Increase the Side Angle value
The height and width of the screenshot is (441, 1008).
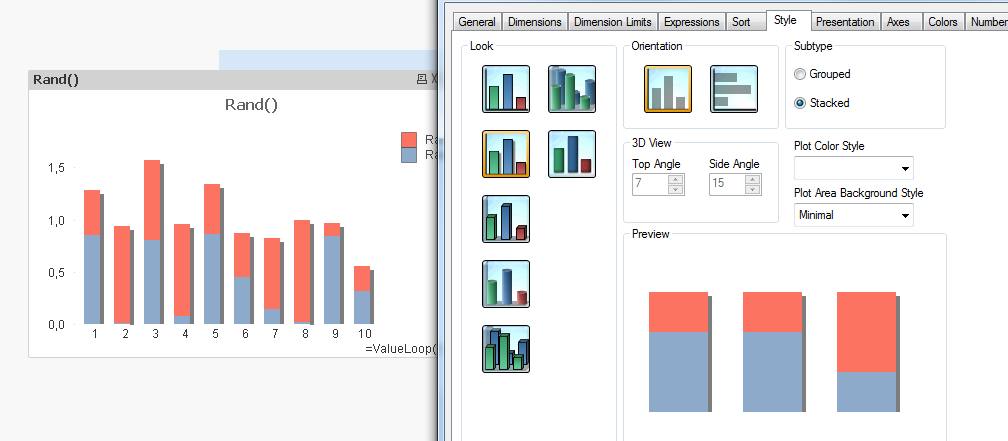[x=753, y=179]
